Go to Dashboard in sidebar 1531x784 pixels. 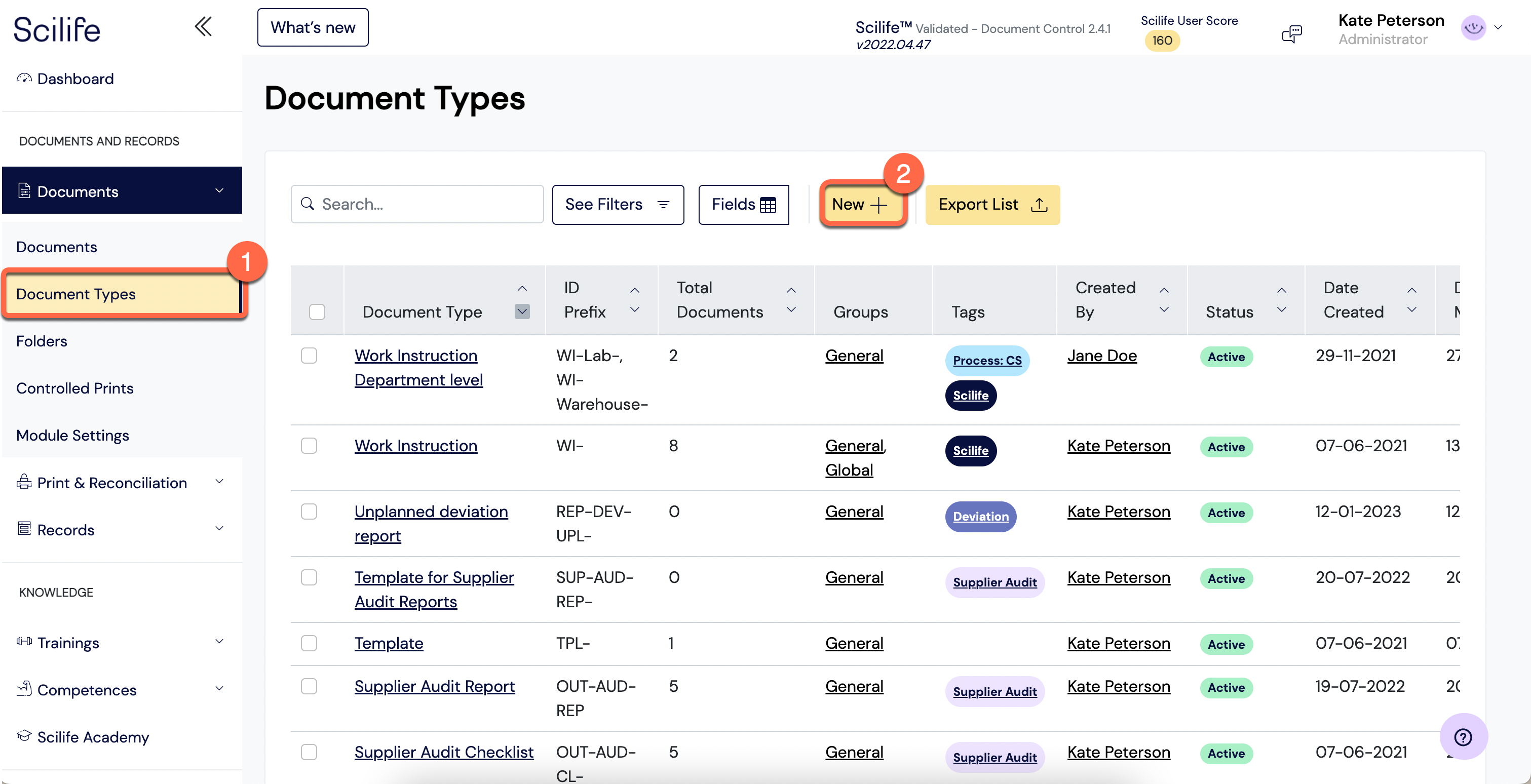[x=75, y=79]
